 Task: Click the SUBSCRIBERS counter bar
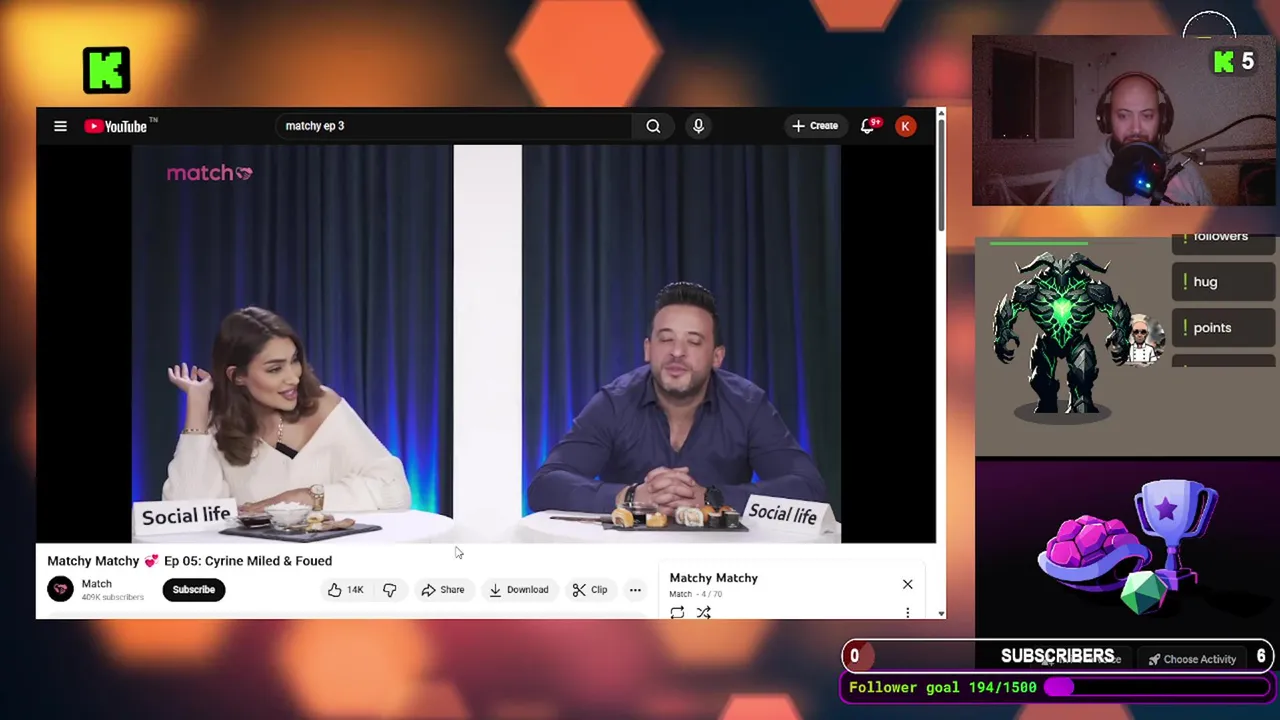[x=1057, y=656]
